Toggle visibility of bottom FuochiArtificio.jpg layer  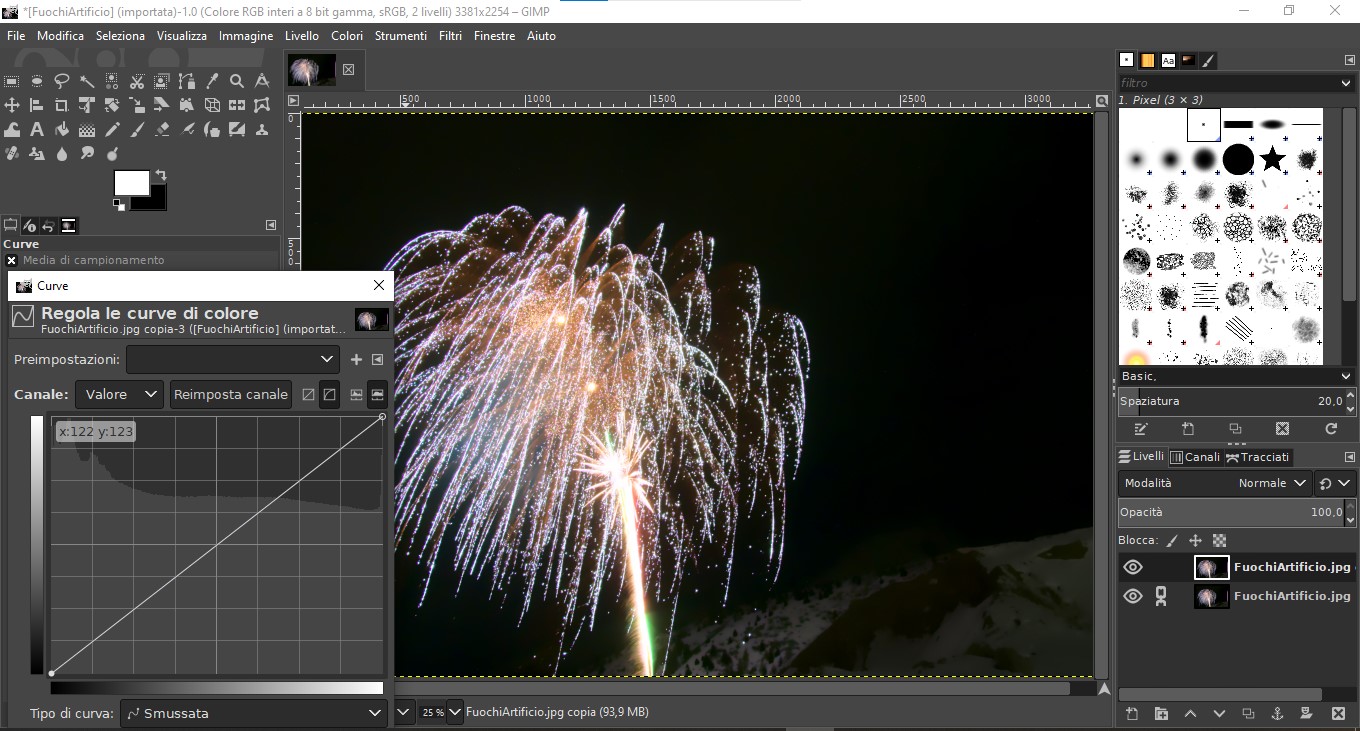(x=1132, y=596)
